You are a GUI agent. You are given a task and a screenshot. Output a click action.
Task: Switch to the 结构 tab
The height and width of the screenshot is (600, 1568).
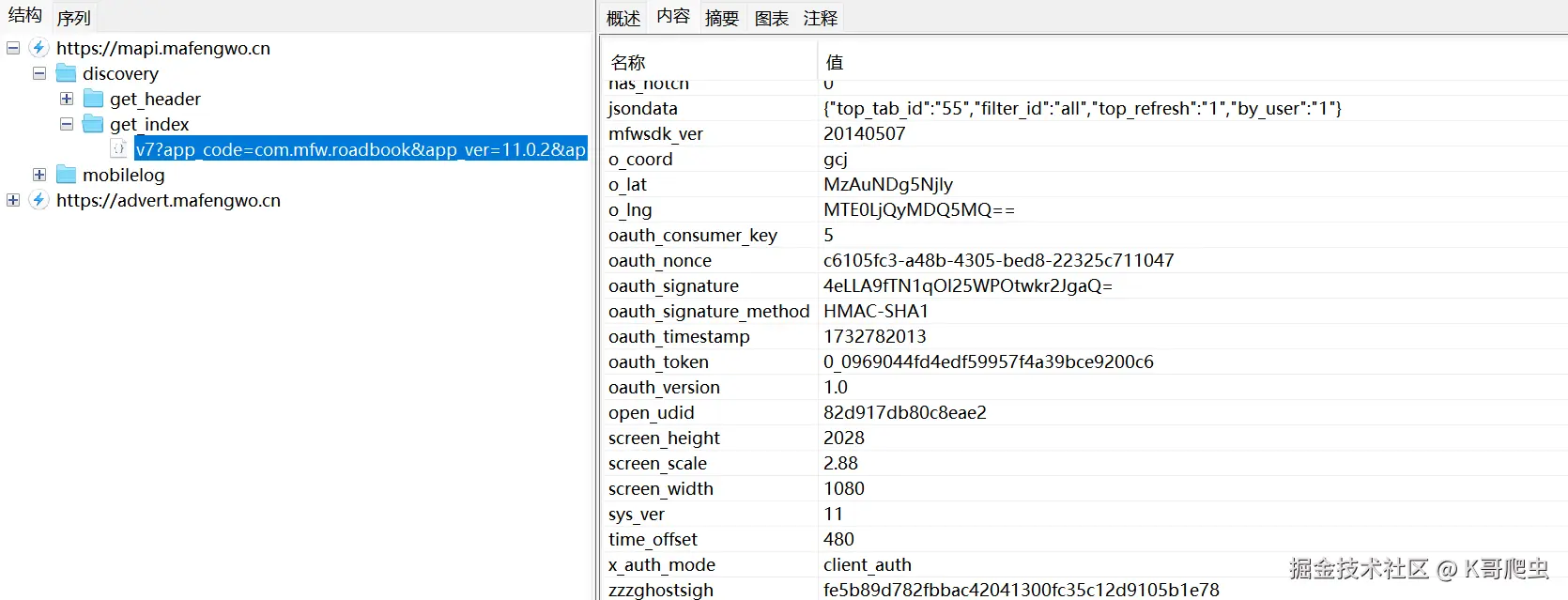point(25,16)
